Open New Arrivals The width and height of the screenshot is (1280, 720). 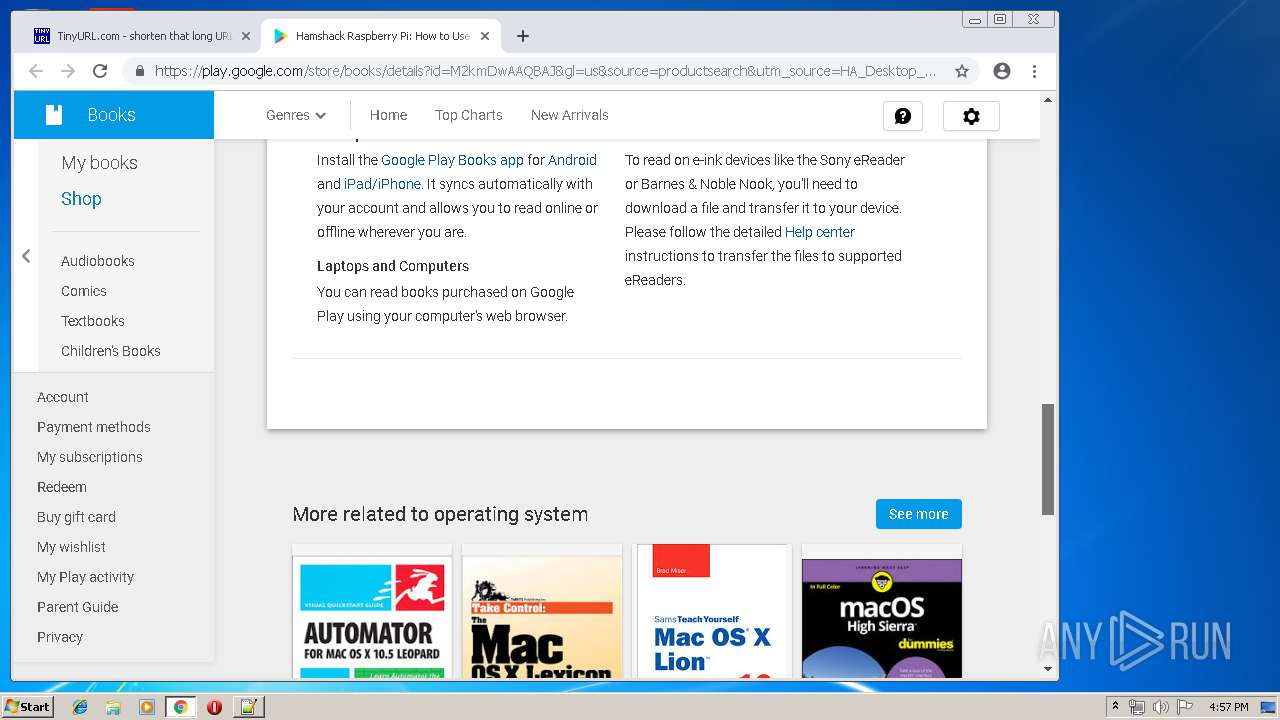(x=570, y=115)
